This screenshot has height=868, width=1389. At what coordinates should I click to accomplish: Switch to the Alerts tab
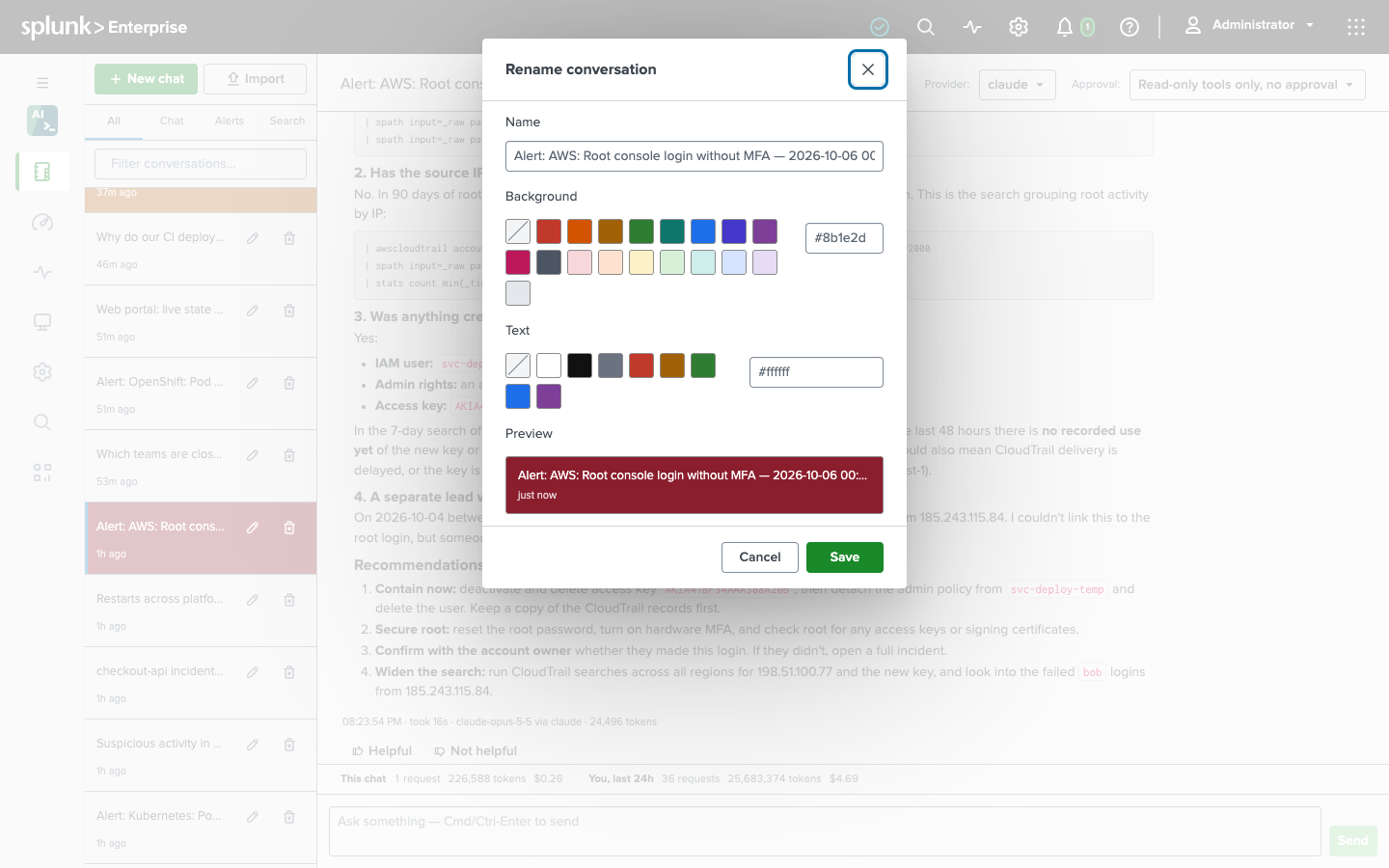click(230, 122)
